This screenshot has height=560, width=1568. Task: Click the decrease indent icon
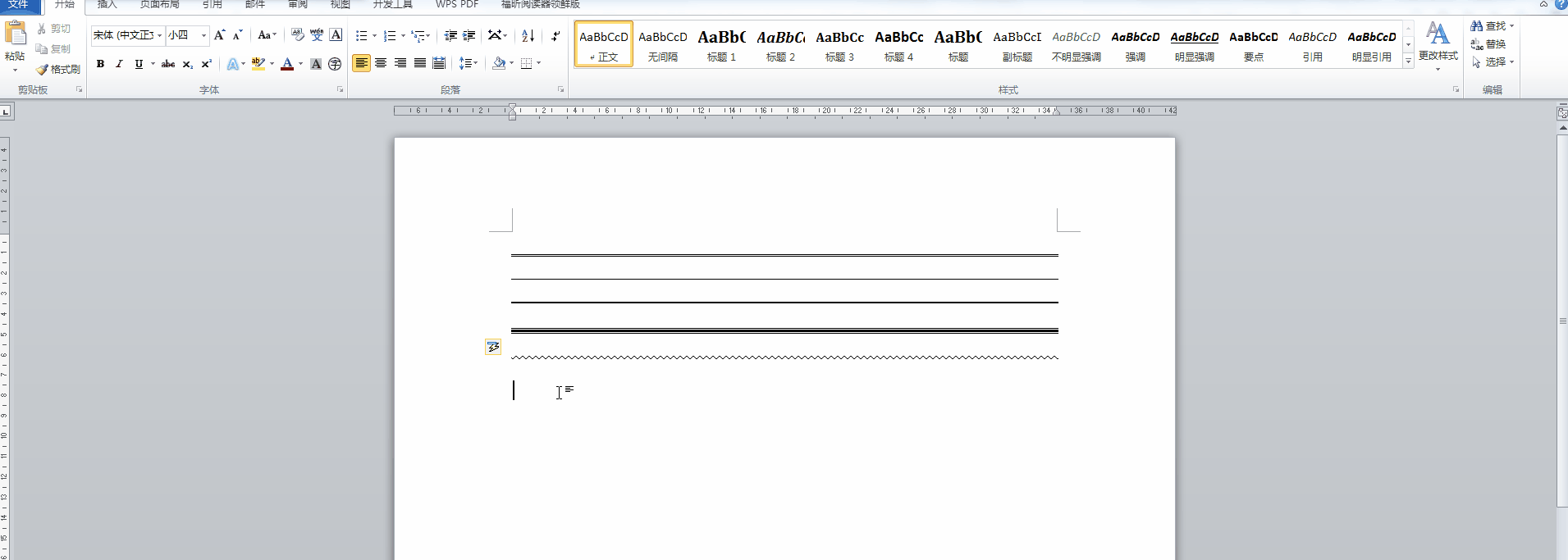tap(450, 35)
